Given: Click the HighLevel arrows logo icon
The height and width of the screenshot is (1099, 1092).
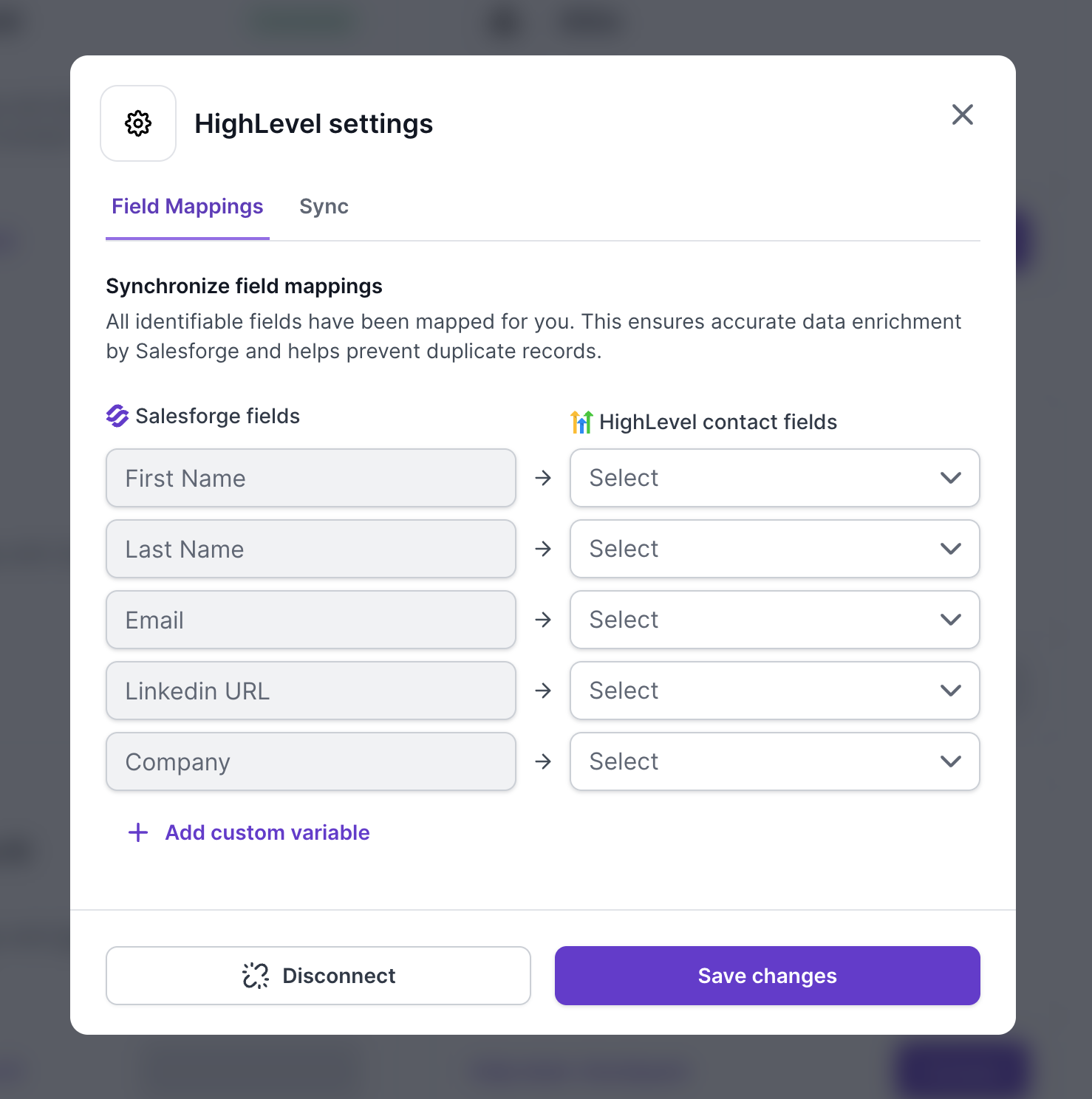Looking at the screenshot, I should [581, 422].
